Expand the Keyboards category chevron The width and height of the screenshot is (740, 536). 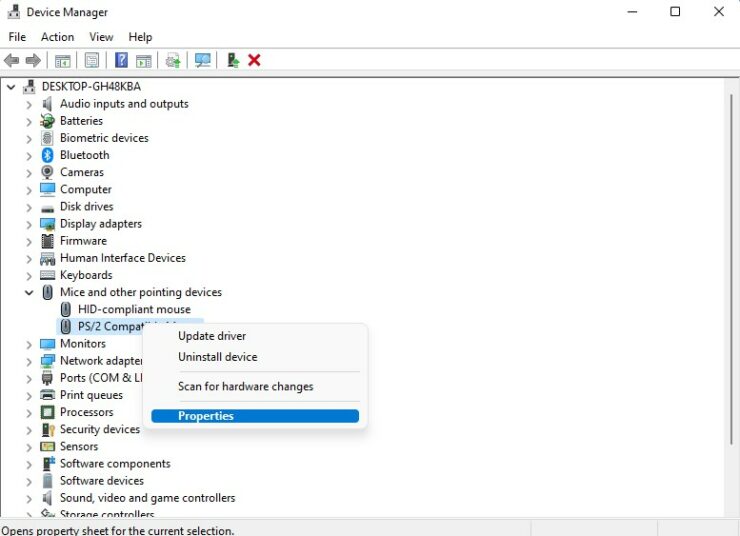coord(29,276)
